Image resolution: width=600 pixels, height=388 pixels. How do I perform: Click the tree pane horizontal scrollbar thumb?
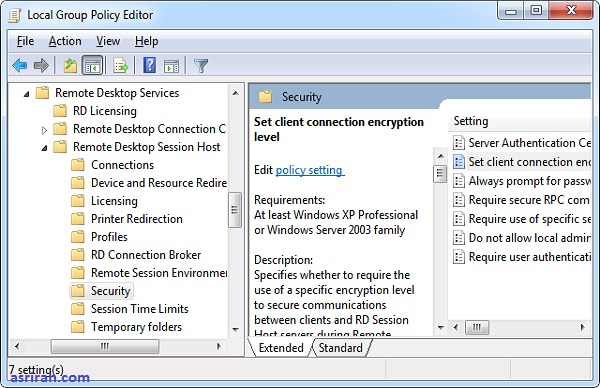click(x=105, y=346)
